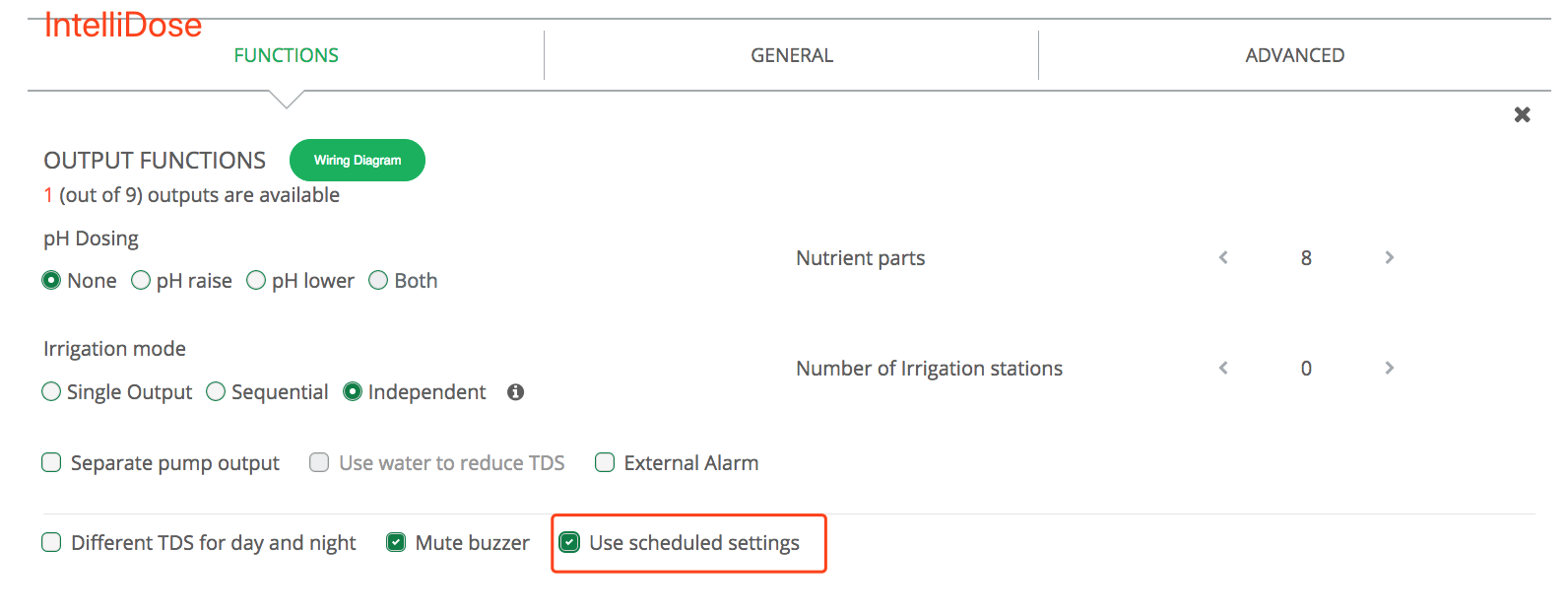Select the None pH Dosing option
The image size is (1568, 616).
click(x=50, y=280)
